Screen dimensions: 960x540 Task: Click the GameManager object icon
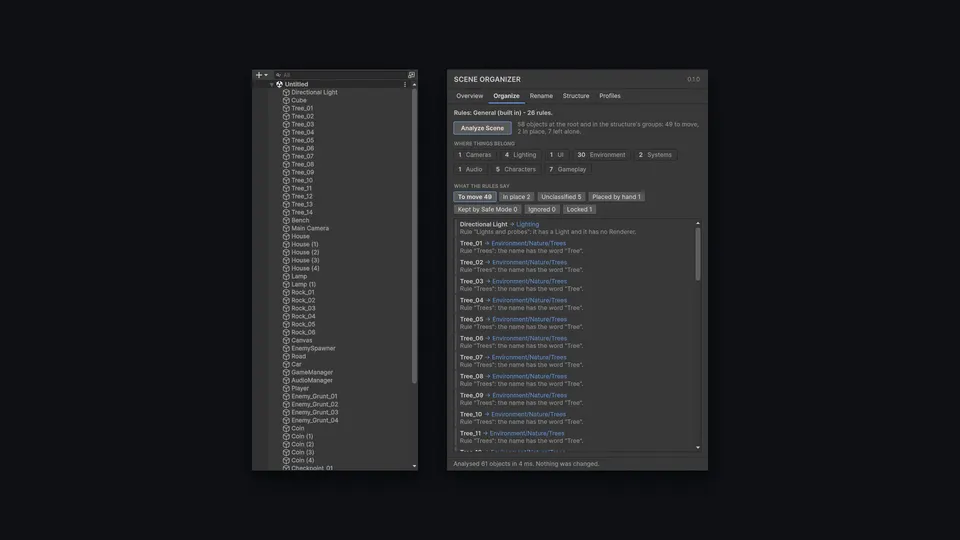286,372
